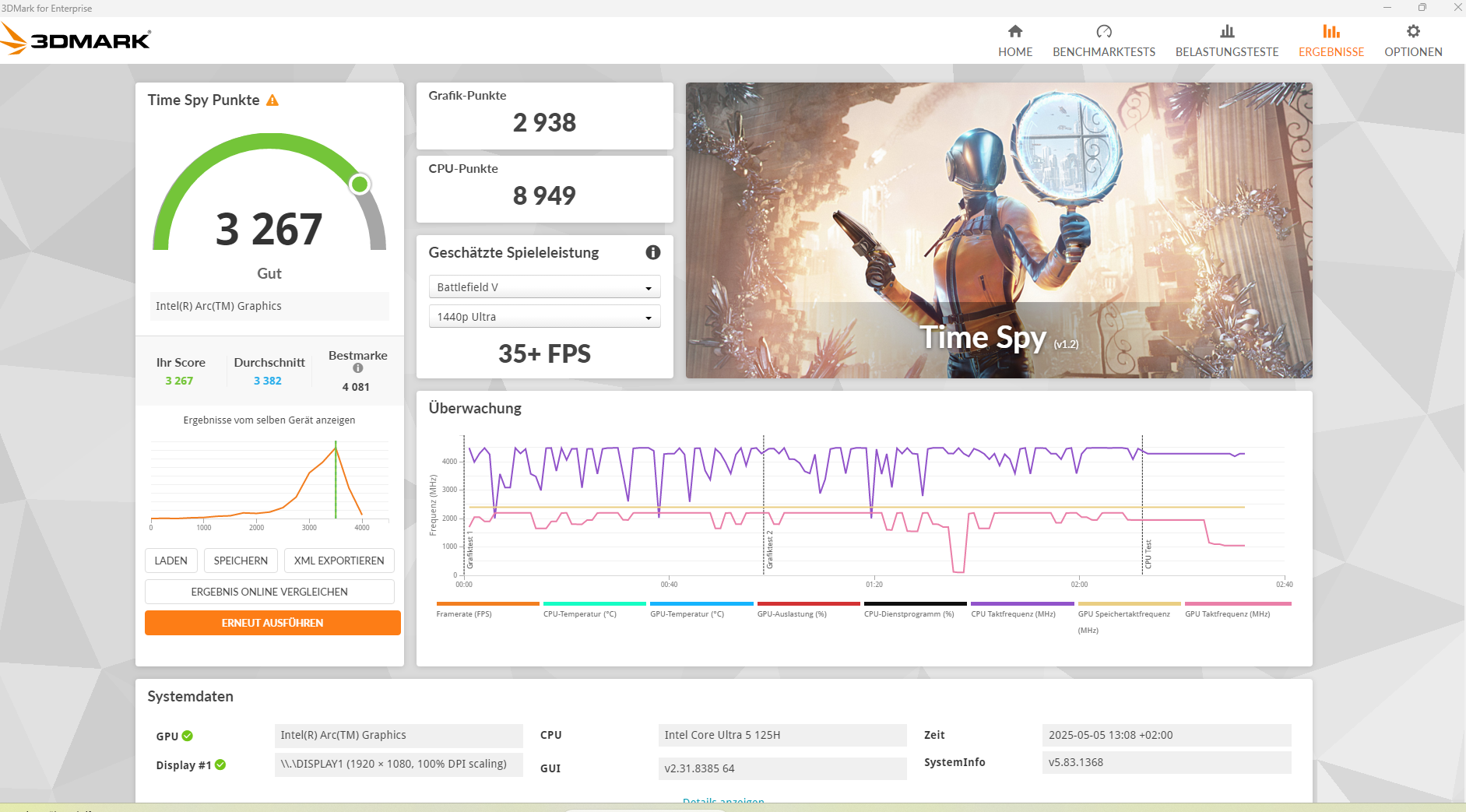Click the SPEICHERN button
Viewport: 1466px width, 812px height.
point(241,561)
